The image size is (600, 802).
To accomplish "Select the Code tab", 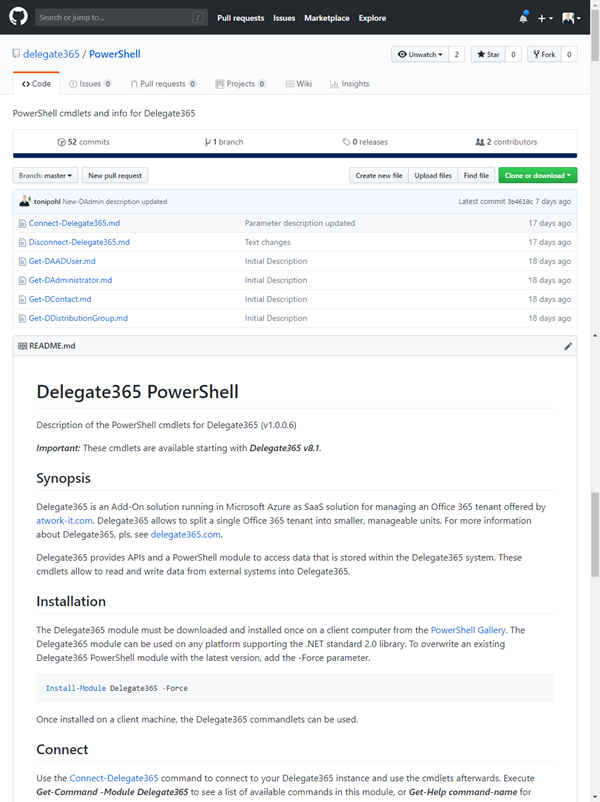I will point(36,84).
